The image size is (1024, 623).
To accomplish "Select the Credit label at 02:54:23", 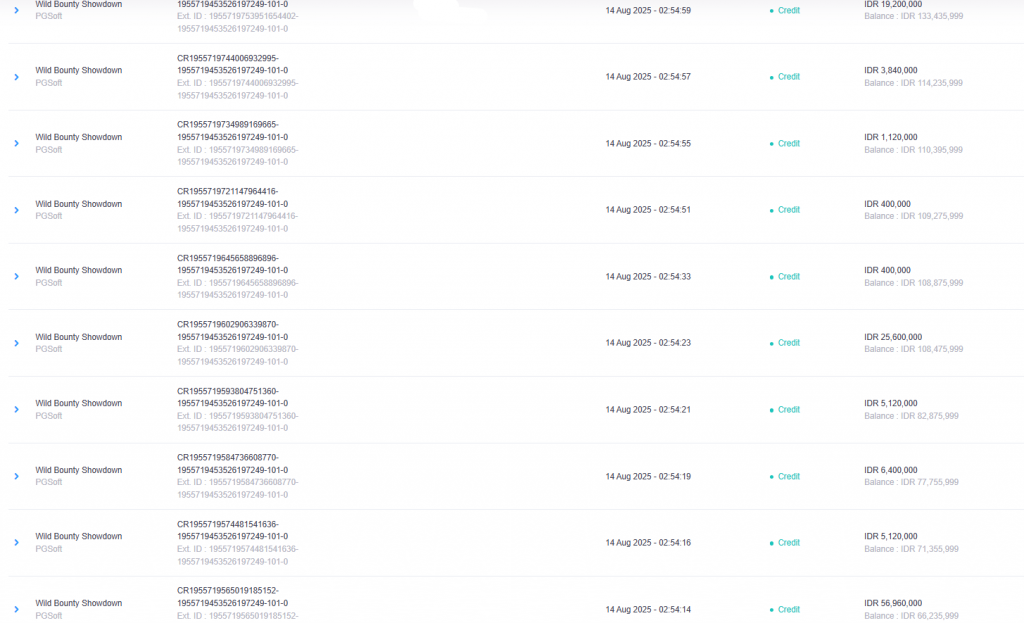I will [788, 343].
